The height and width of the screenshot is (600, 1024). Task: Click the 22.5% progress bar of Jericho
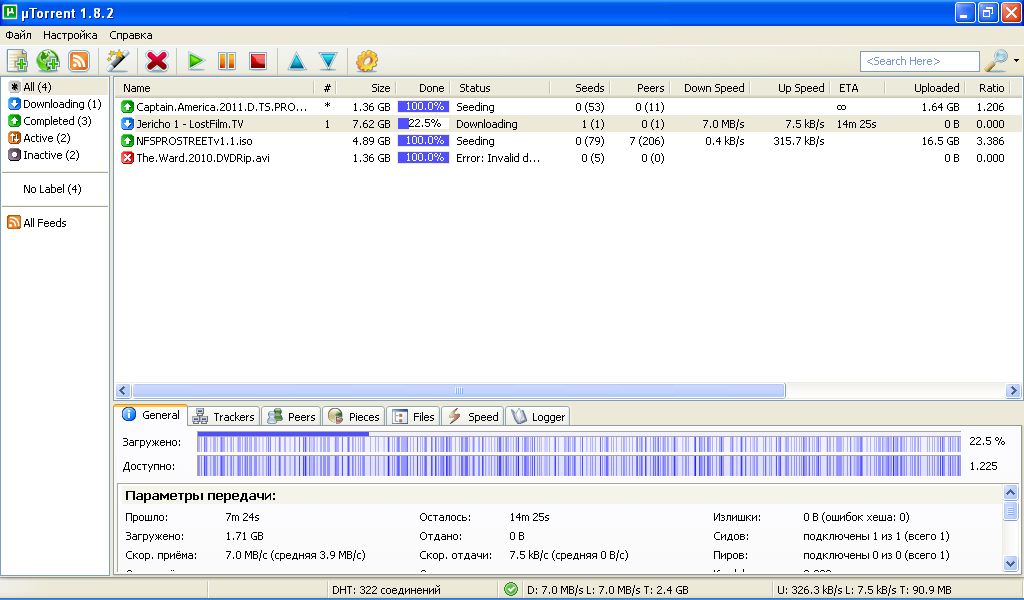point(423,123)
